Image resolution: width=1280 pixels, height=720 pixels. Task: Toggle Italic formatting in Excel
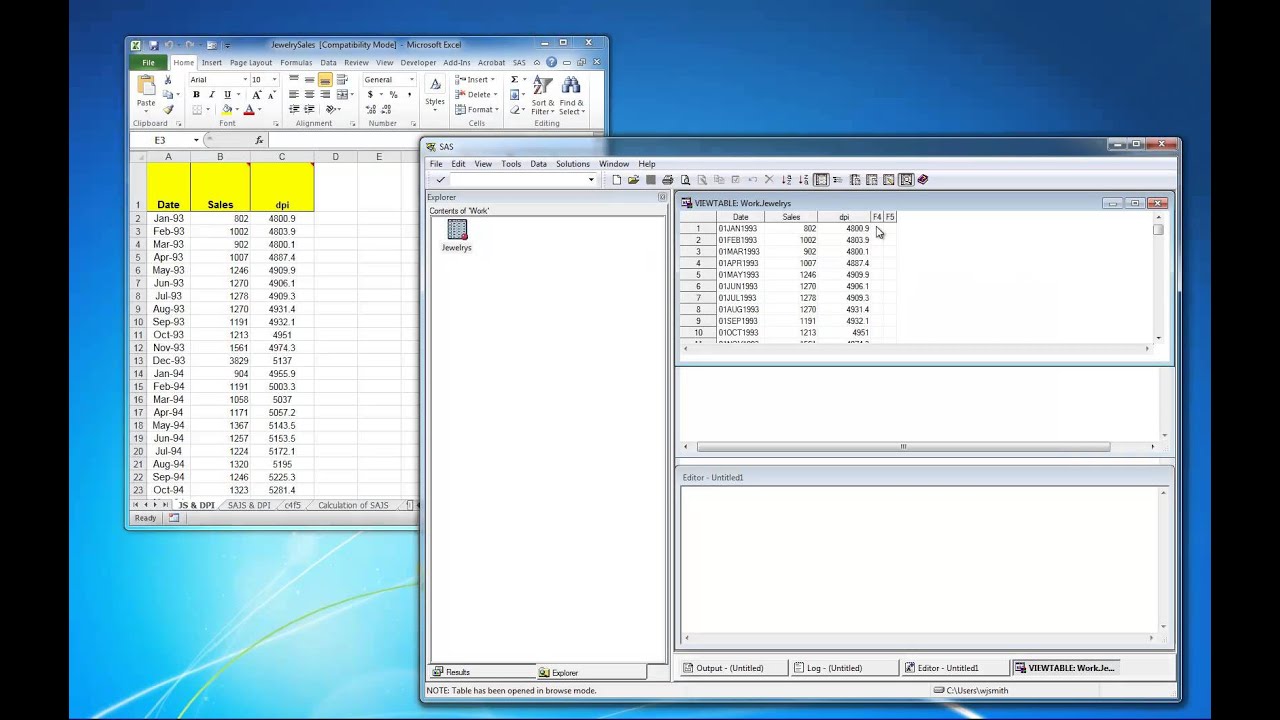211,95
